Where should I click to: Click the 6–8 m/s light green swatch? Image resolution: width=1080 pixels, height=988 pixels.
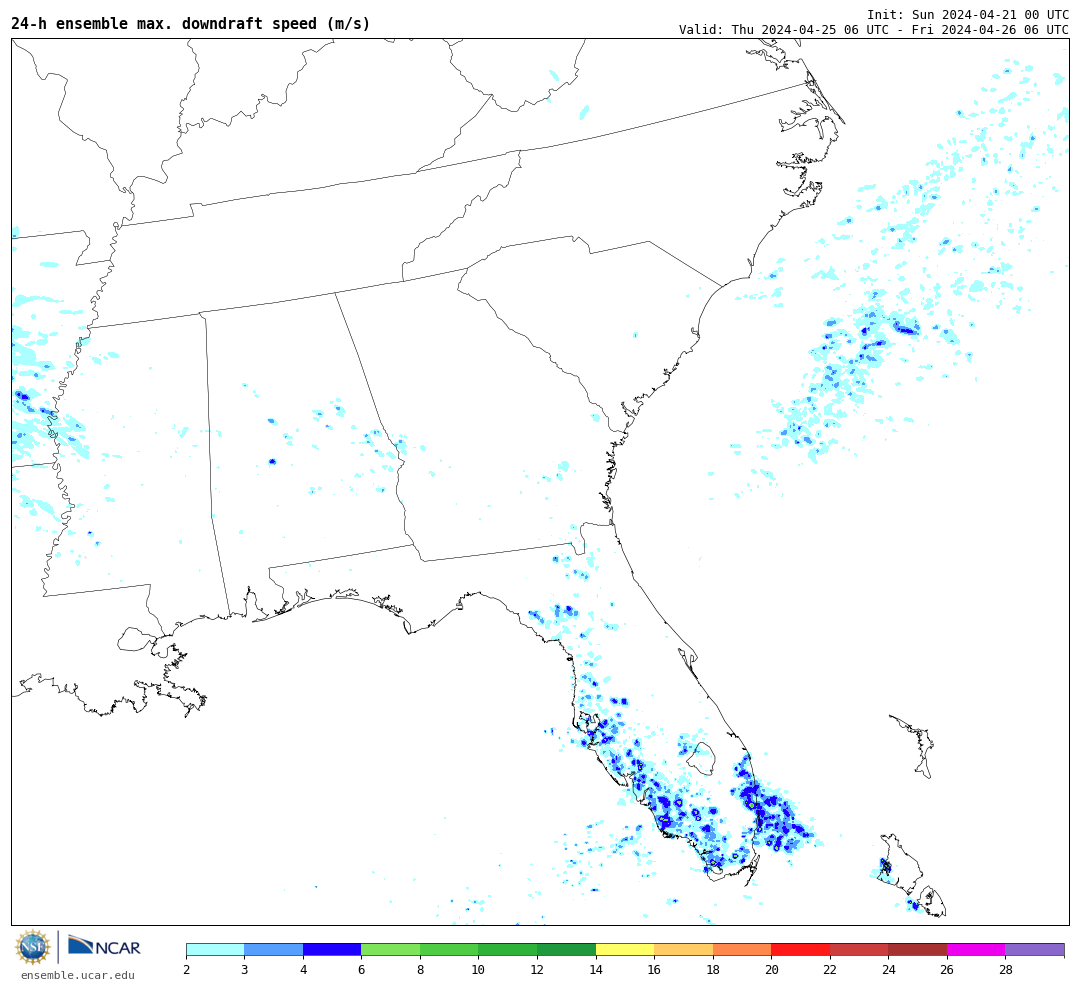click(391, 949)
